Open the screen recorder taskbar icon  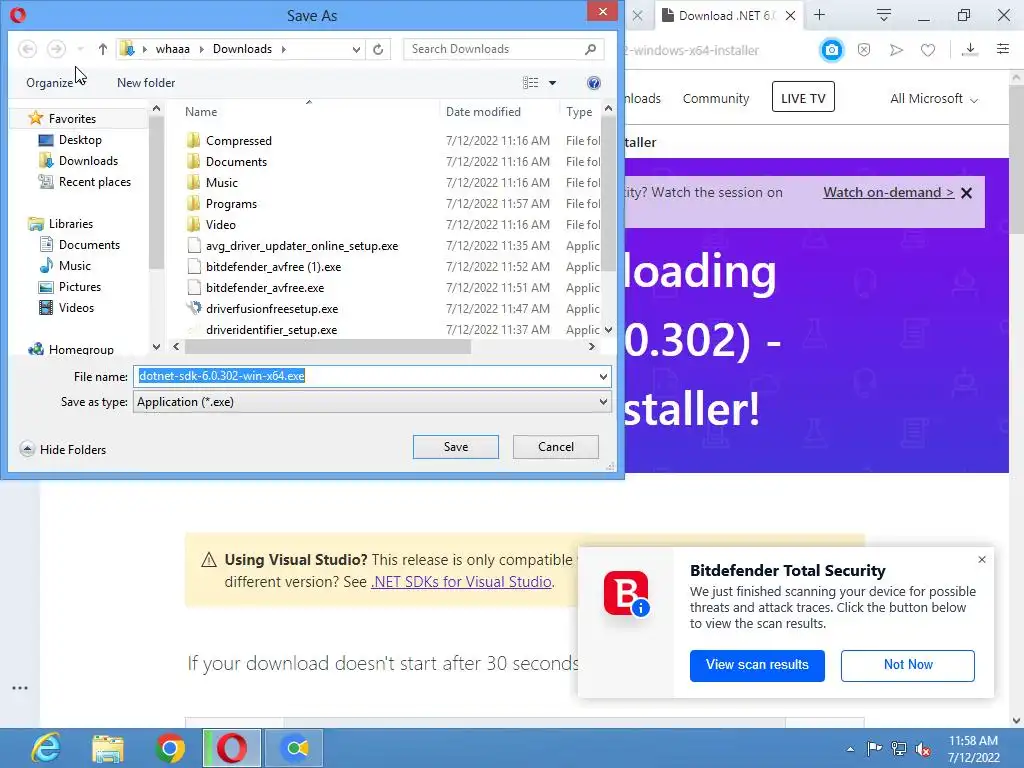click(x=294, y=748)
